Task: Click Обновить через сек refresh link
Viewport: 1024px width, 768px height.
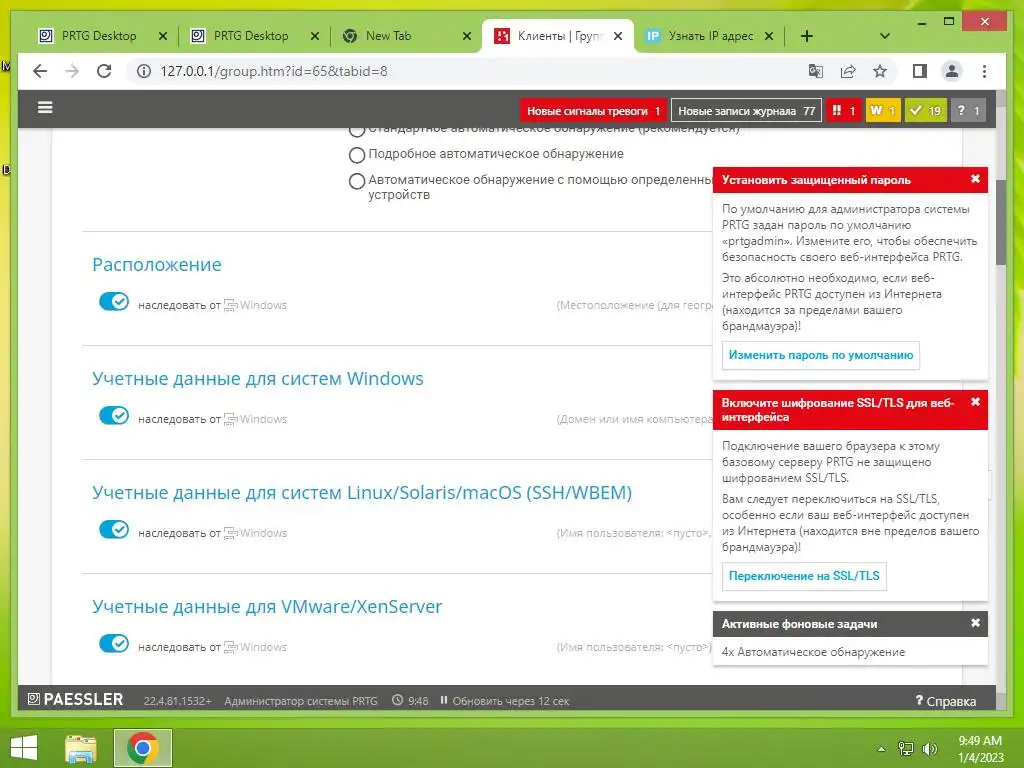Action: pos(511,701)
